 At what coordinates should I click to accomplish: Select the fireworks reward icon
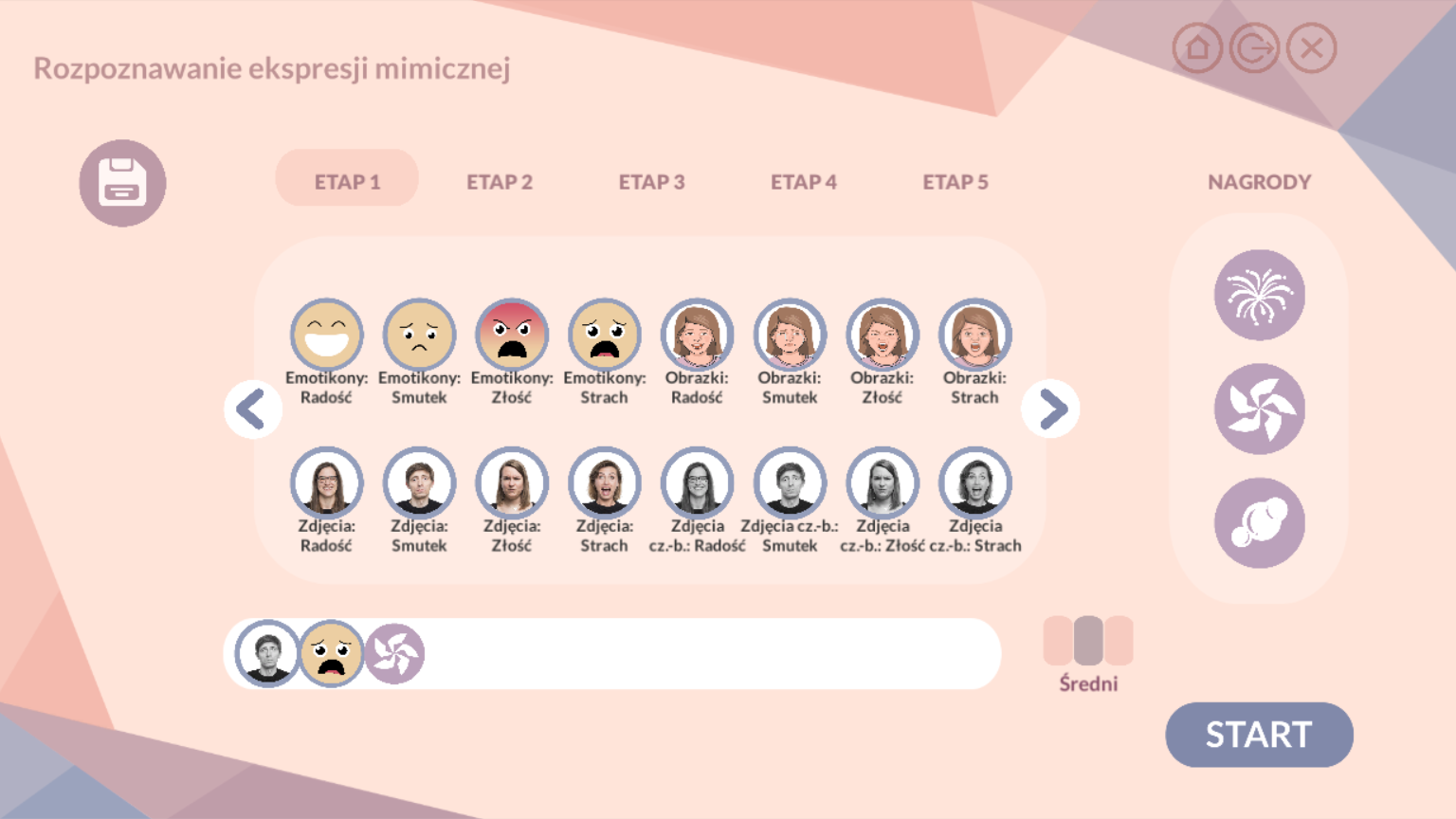click(1259, 295)
